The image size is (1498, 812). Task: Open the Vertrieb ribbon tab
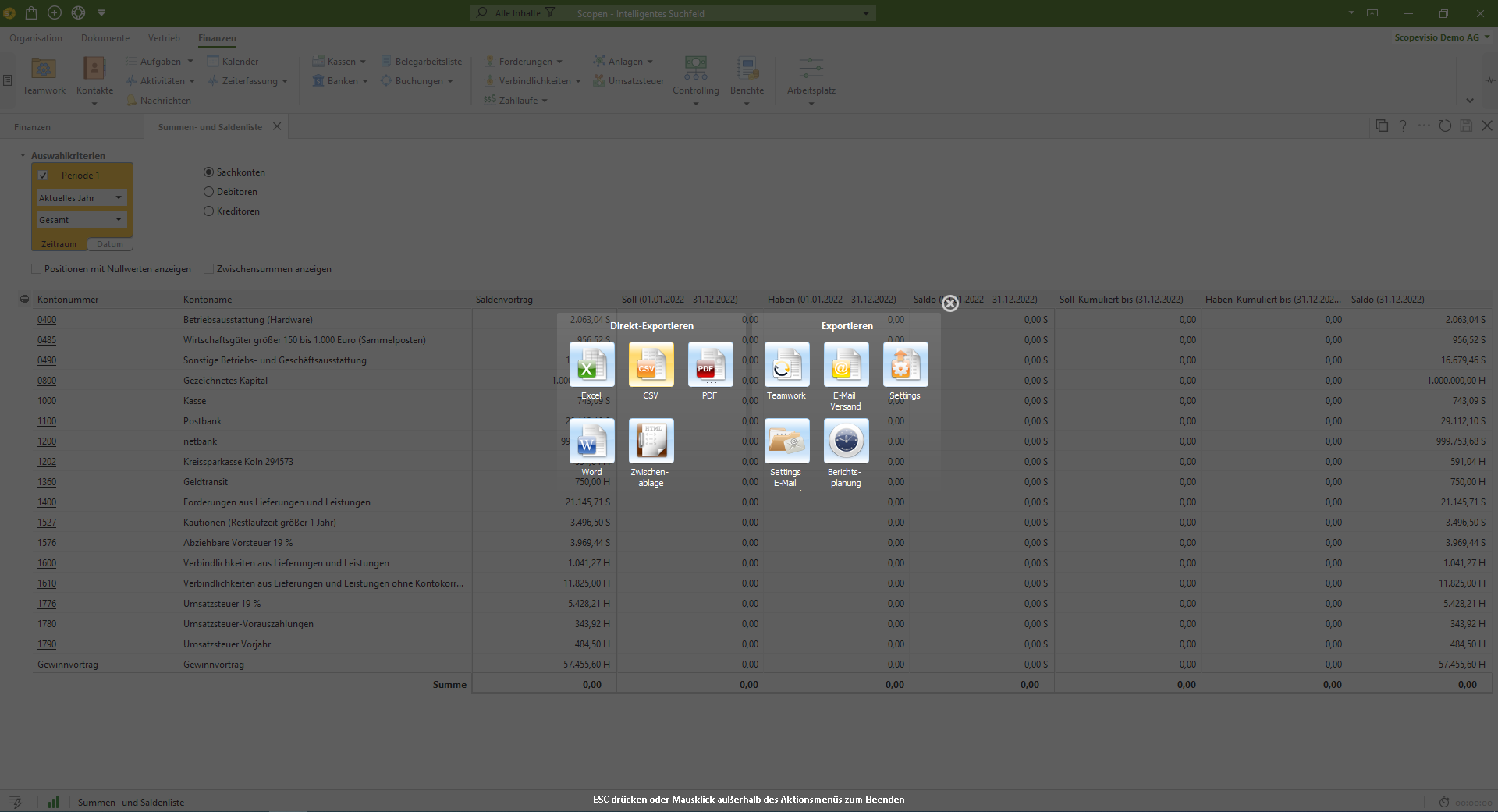click(164, 38)
